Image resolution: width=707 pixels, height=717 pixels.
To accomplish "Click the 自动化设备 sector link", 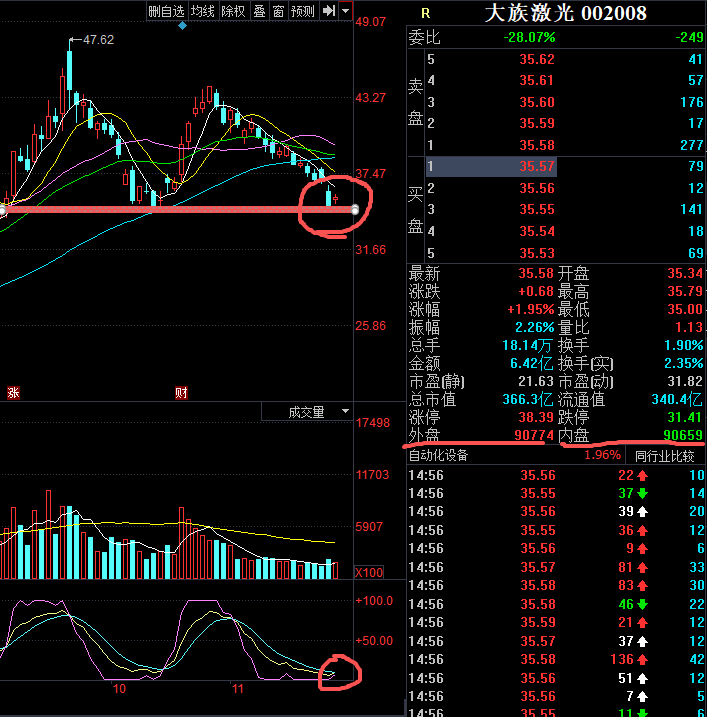I will tap(439, 455).
